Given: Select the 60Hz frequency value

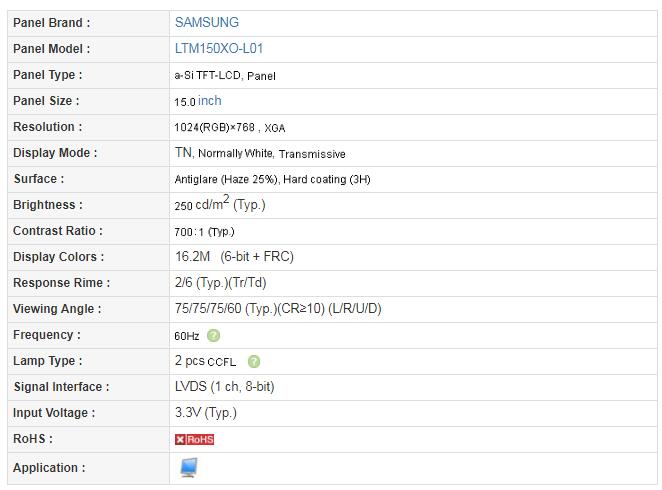Looking at the screenshot, I should click(187, 336).
